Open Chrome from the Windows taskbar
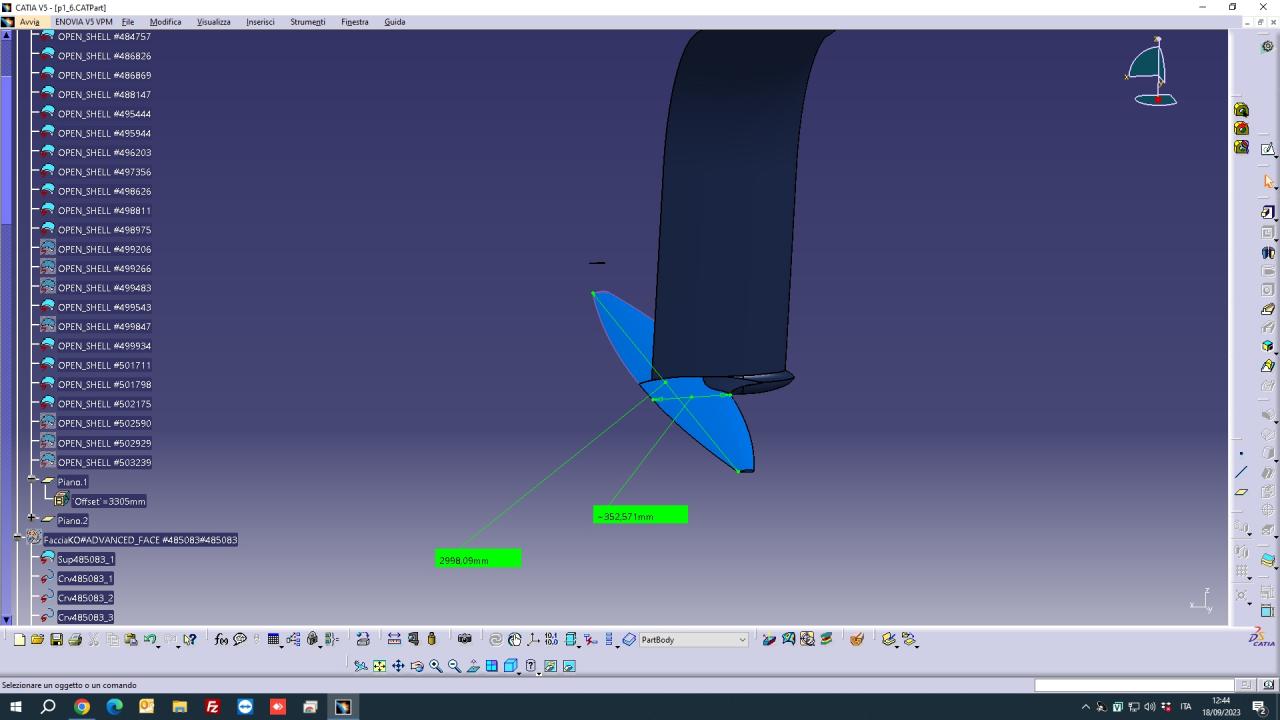 pyautogui.click(x=81, y=707)
